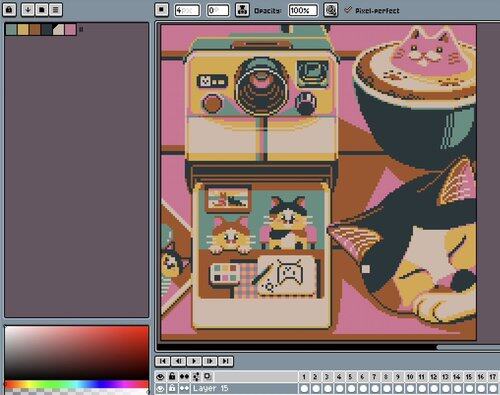Image resolution: width=500 pixels, height=395 pixels.
Task: Click the Opacity 100% field
Action: 303,10
